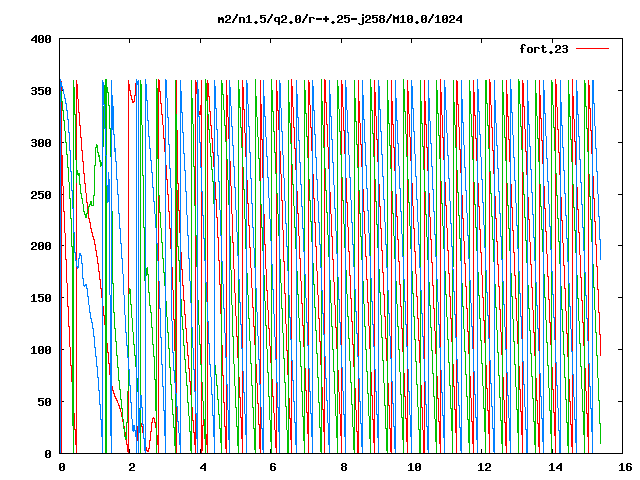This screenshot has height=480, width=640.
Task: Click the y-axis label 400
Action: [x=41, y=39]
